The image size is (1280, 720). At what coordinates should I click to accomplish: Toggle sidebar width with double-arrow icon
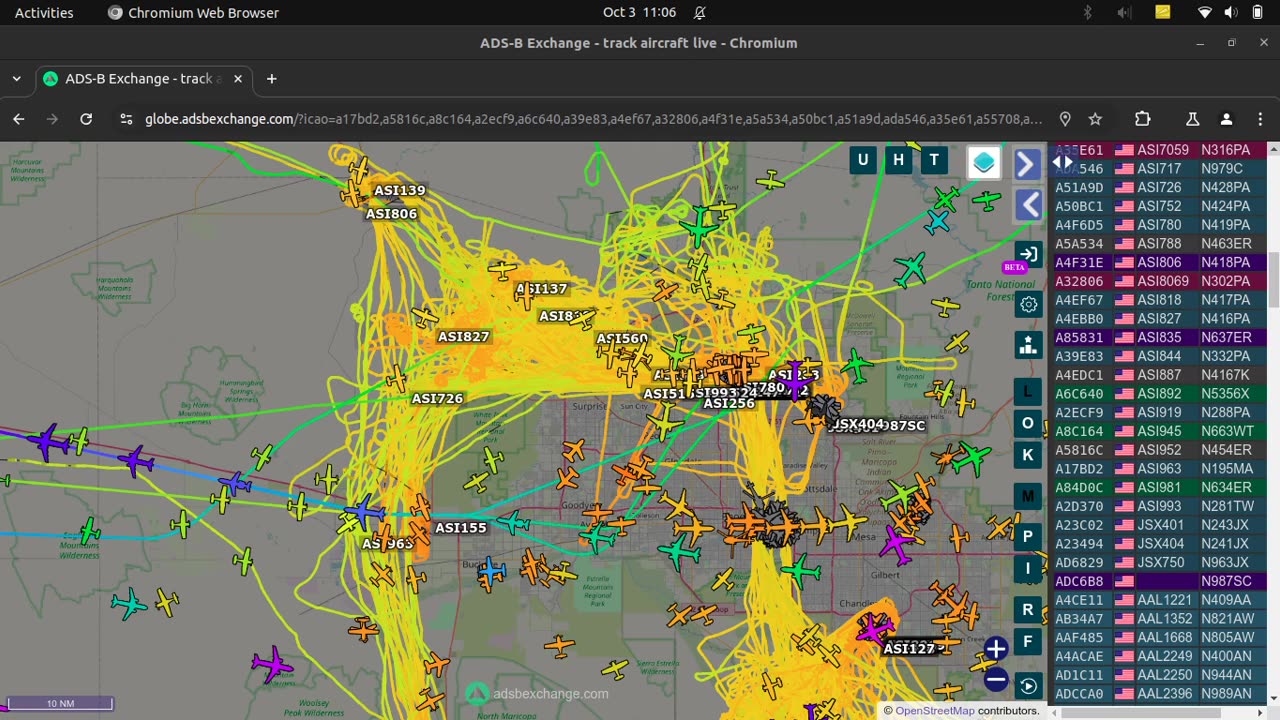[x=1063, y=162]
